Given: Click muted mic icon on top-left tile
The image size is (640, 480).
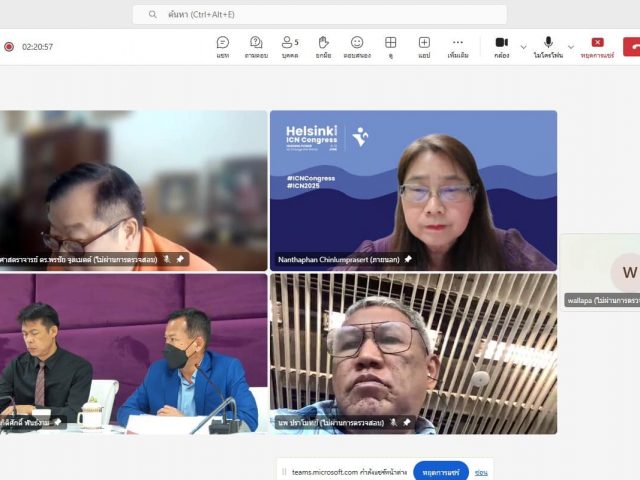Looking at the screenshot, I should [167, 259].
